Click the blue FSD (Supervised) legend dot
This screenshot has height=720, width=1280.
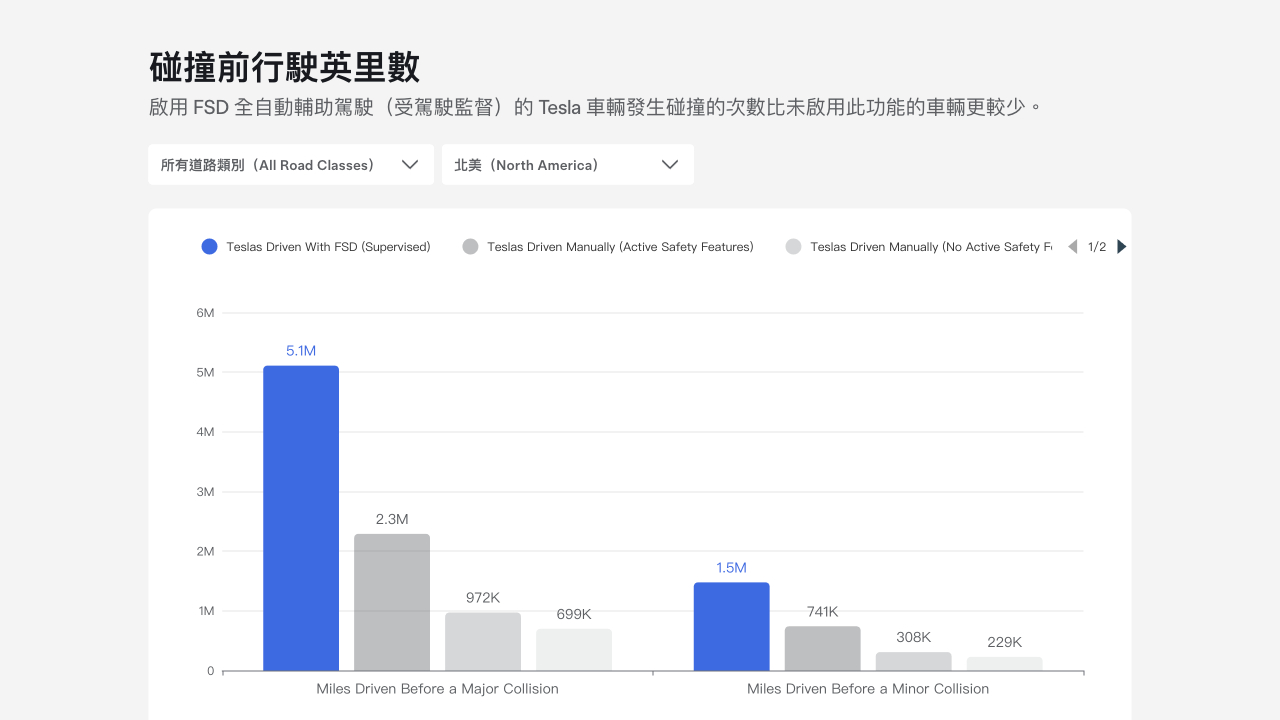click(209, 247)
